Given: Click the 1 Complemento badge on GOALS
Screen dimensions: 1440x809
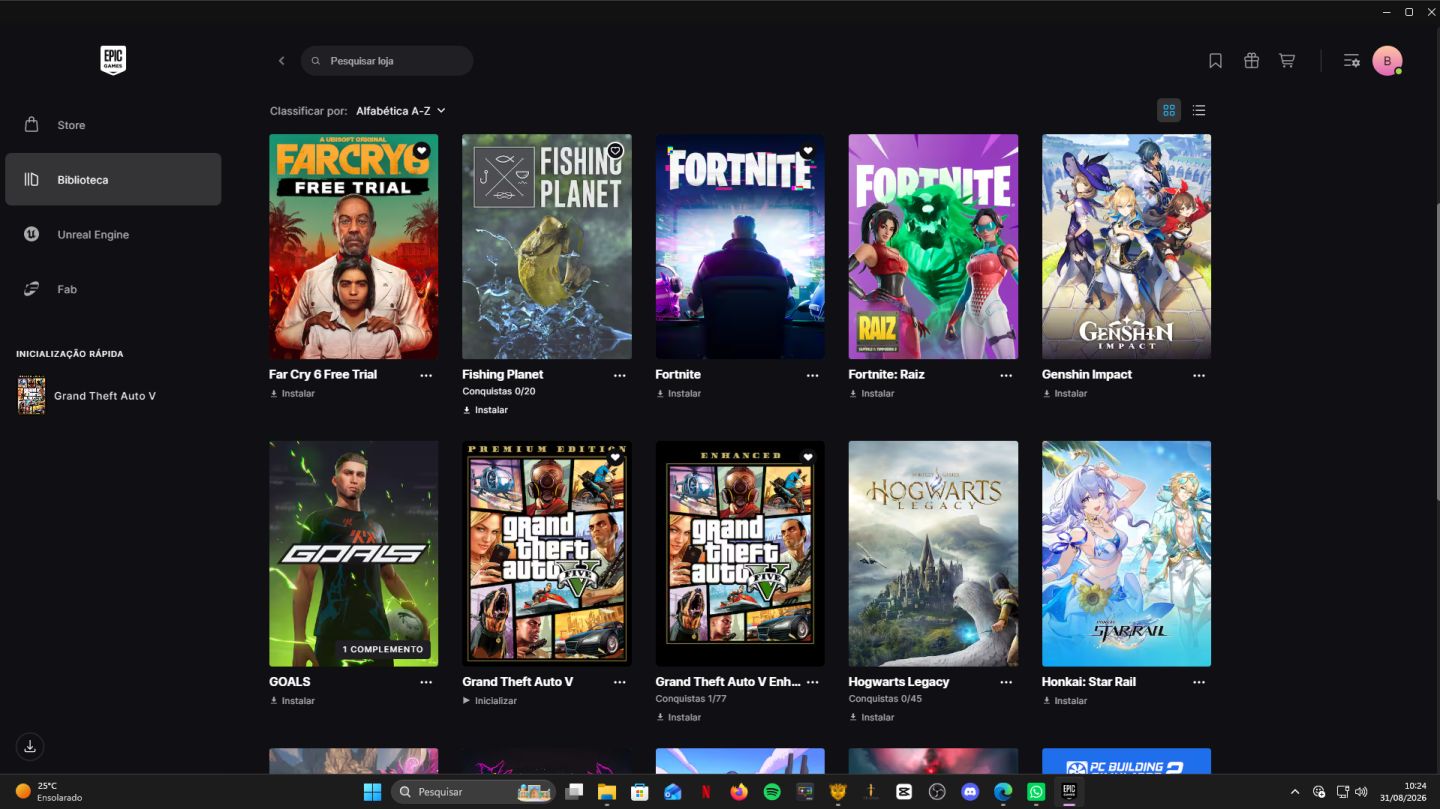Looking at the screenshot, I should pos(383,649).
